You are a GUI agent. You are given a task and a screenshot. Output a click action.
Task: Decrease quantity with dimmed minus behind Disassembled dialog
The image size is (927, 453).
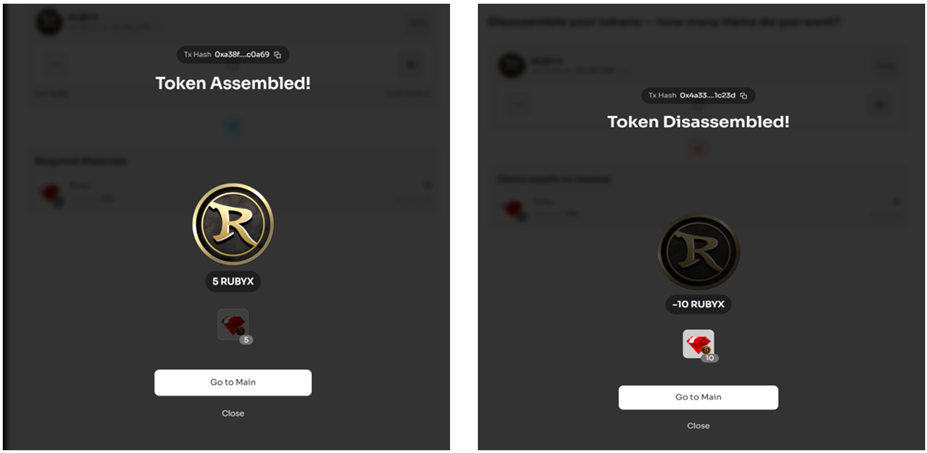516,104
